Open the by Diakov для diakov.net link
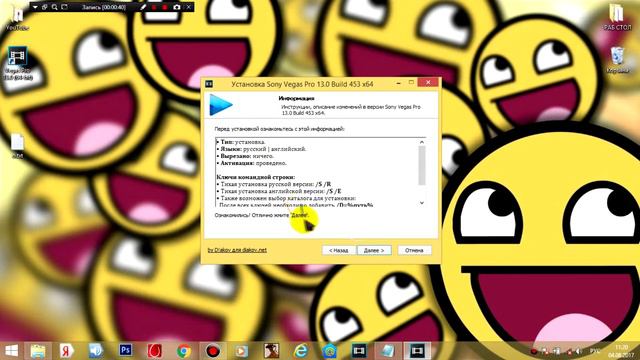The height and width of the screenshot is (360, 640). (x=237, y=250)
